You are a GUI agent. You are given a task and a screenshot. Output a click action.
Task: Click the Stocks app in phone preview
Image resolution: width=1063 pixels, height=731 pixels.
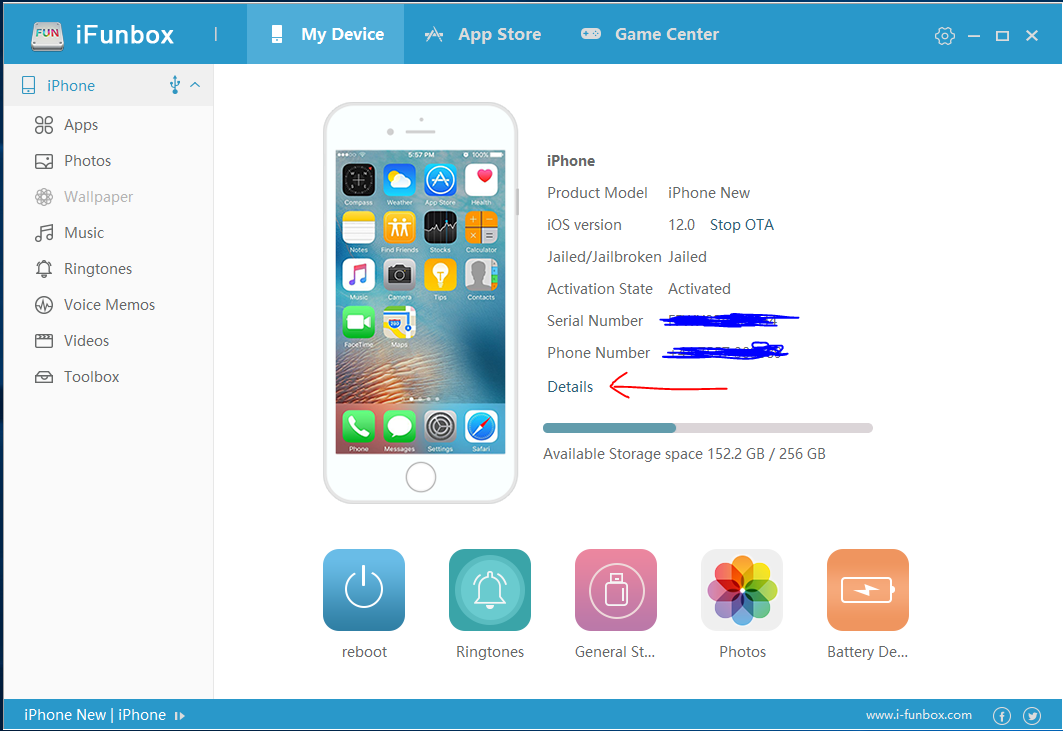click(x=440, y=228)
